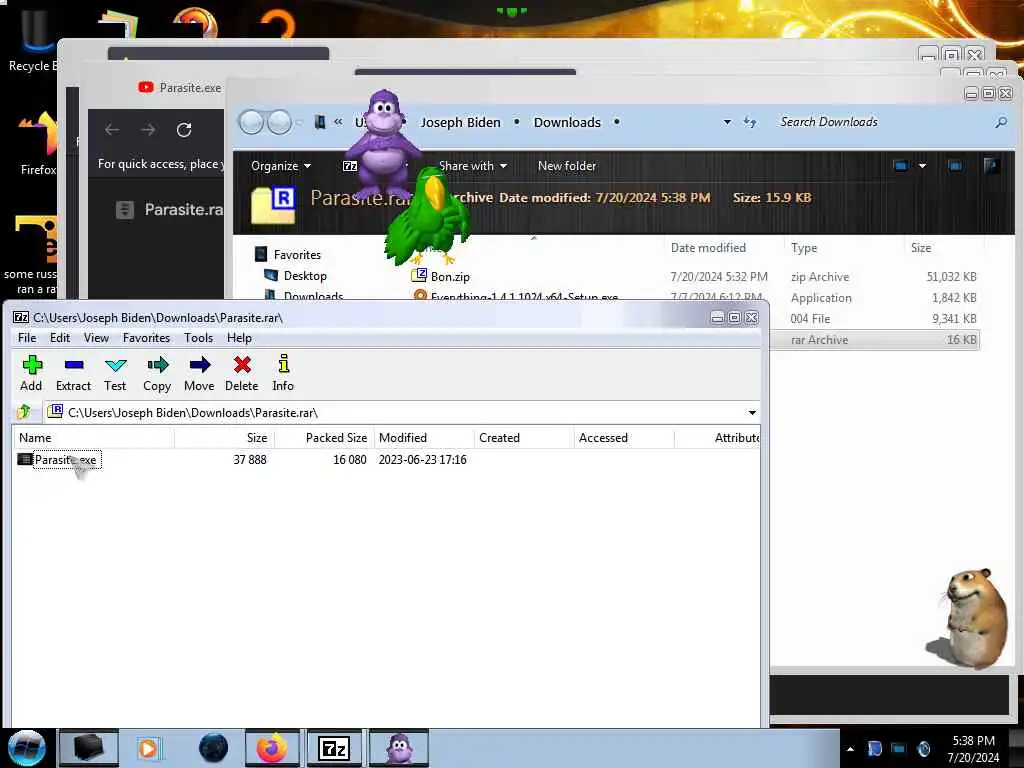Click the browser back arrow
Viewport: 1024px width, 768px height.
[x=112, y=130]
